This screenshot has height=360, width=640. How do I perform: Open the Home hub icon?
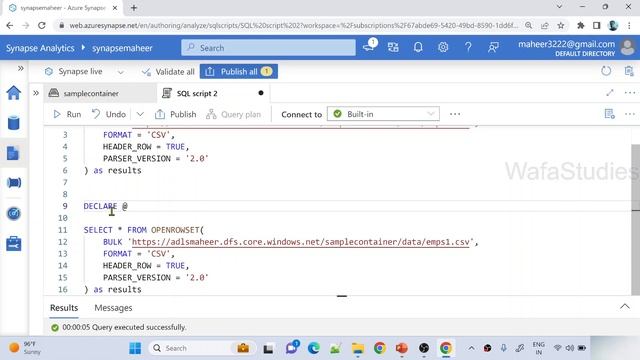13,93
